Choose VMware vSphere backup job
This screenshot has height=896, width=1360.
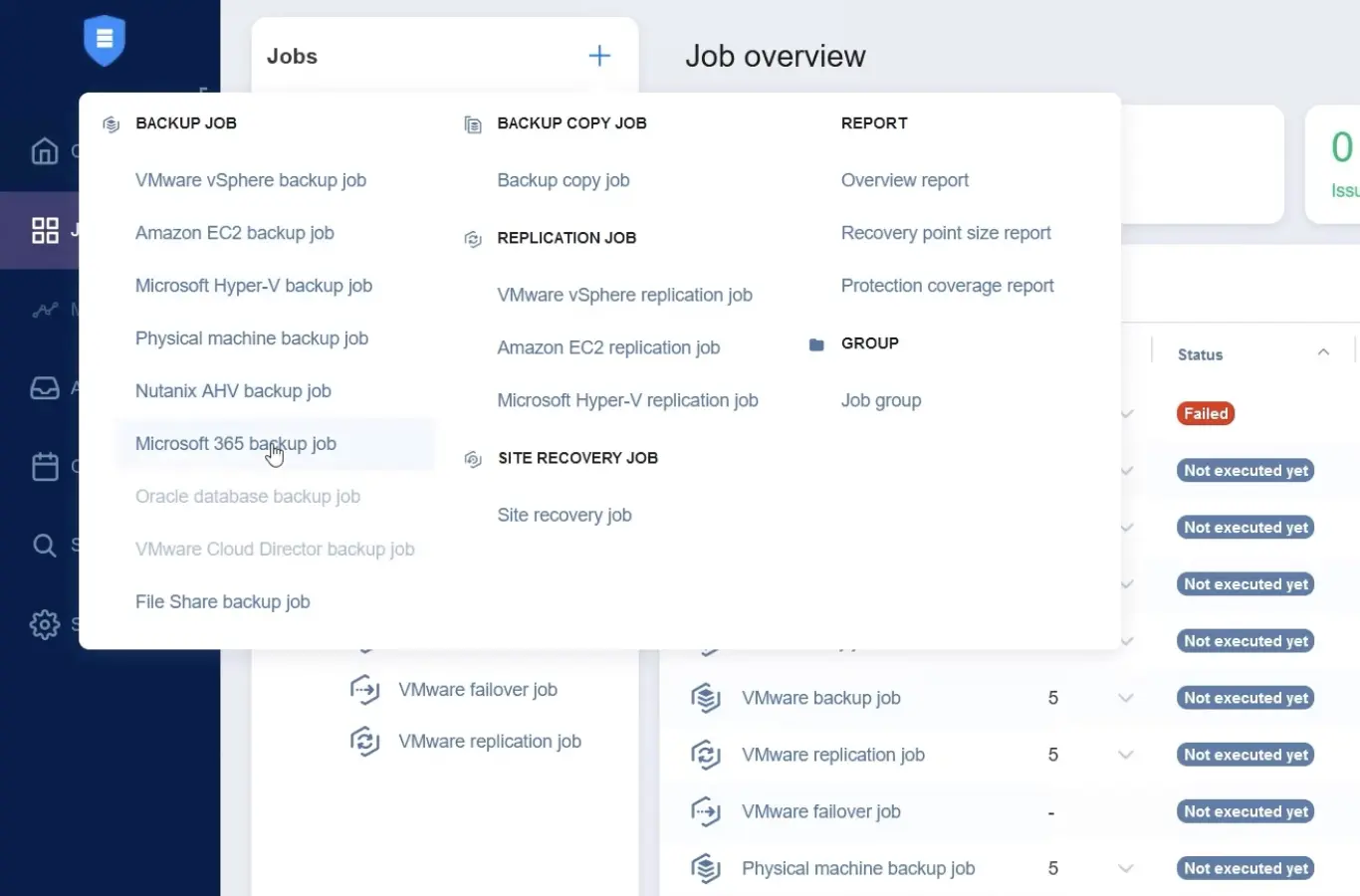[251, 180]
